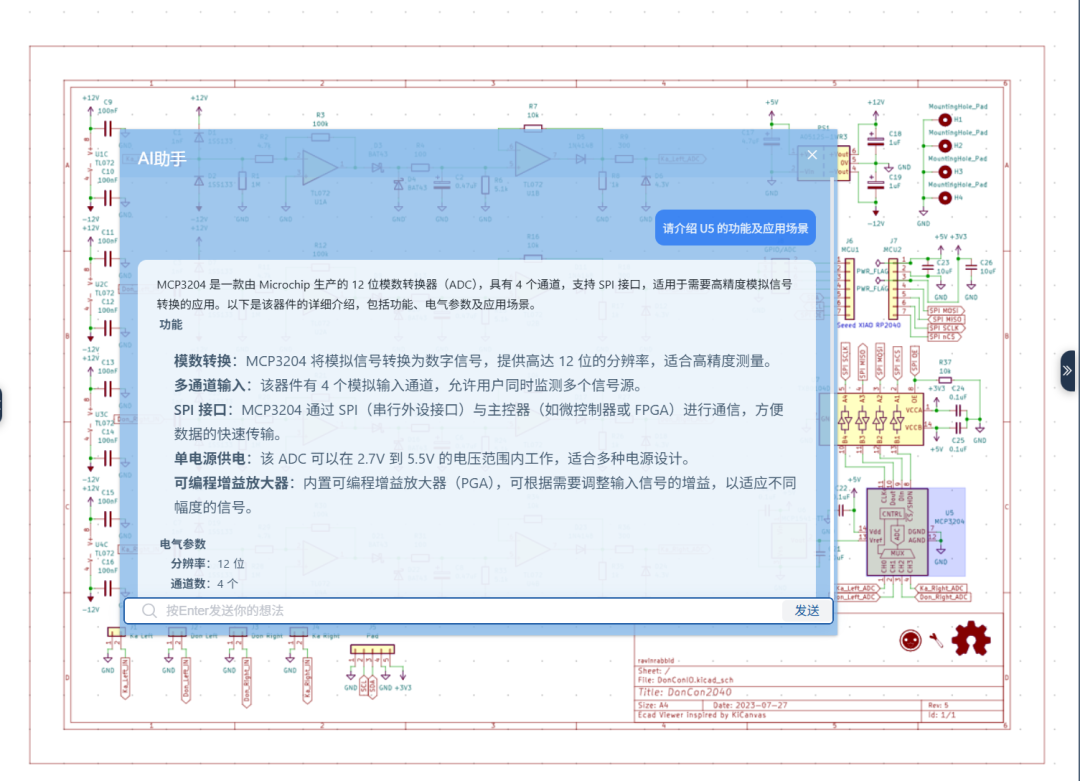The width and height of the screenshot is (1080, 781).
Task: Click the 模数转换 bullet text
Action: click(x=475, y=361)
